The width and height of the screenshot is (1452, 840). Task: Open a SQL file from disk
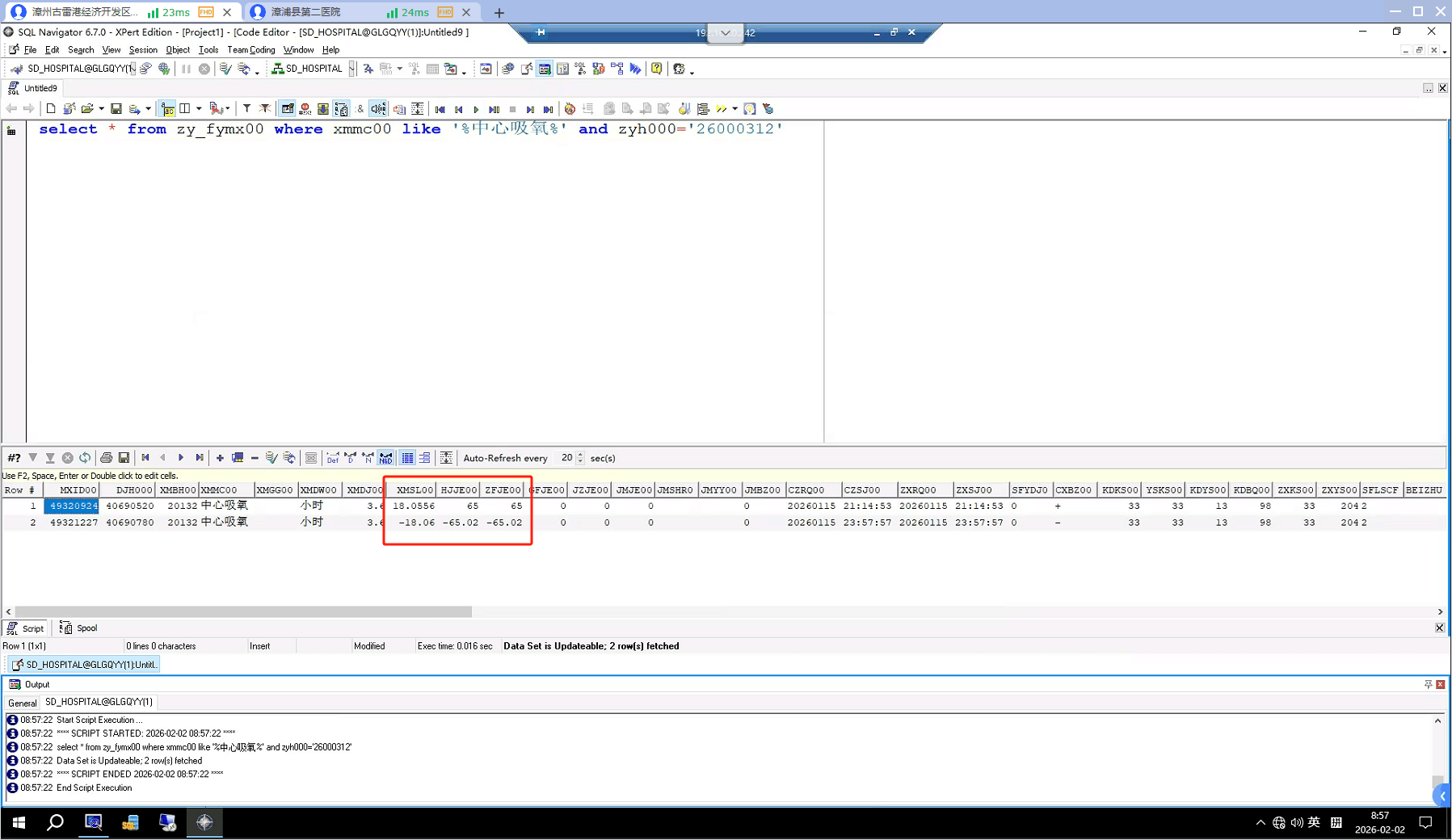click(87, 109)
